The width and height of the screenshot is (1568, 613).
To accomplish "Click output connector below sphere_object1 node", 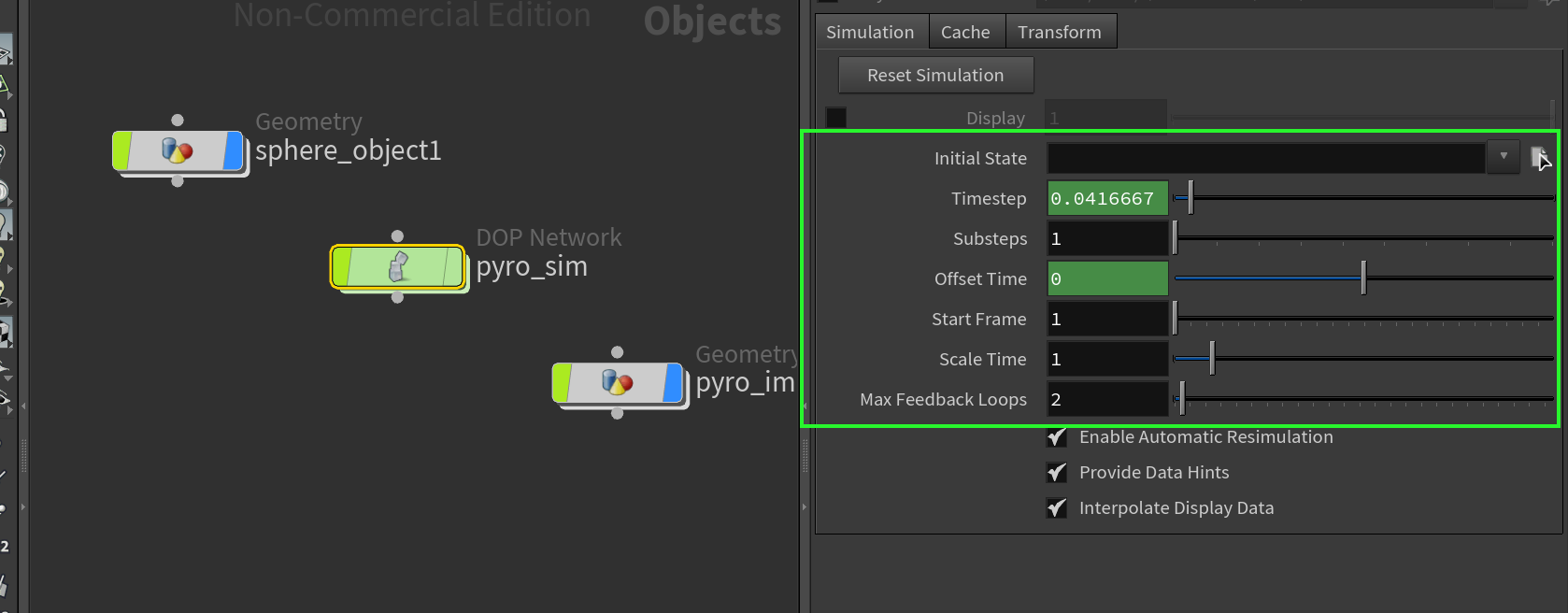I will coord(178,181).
